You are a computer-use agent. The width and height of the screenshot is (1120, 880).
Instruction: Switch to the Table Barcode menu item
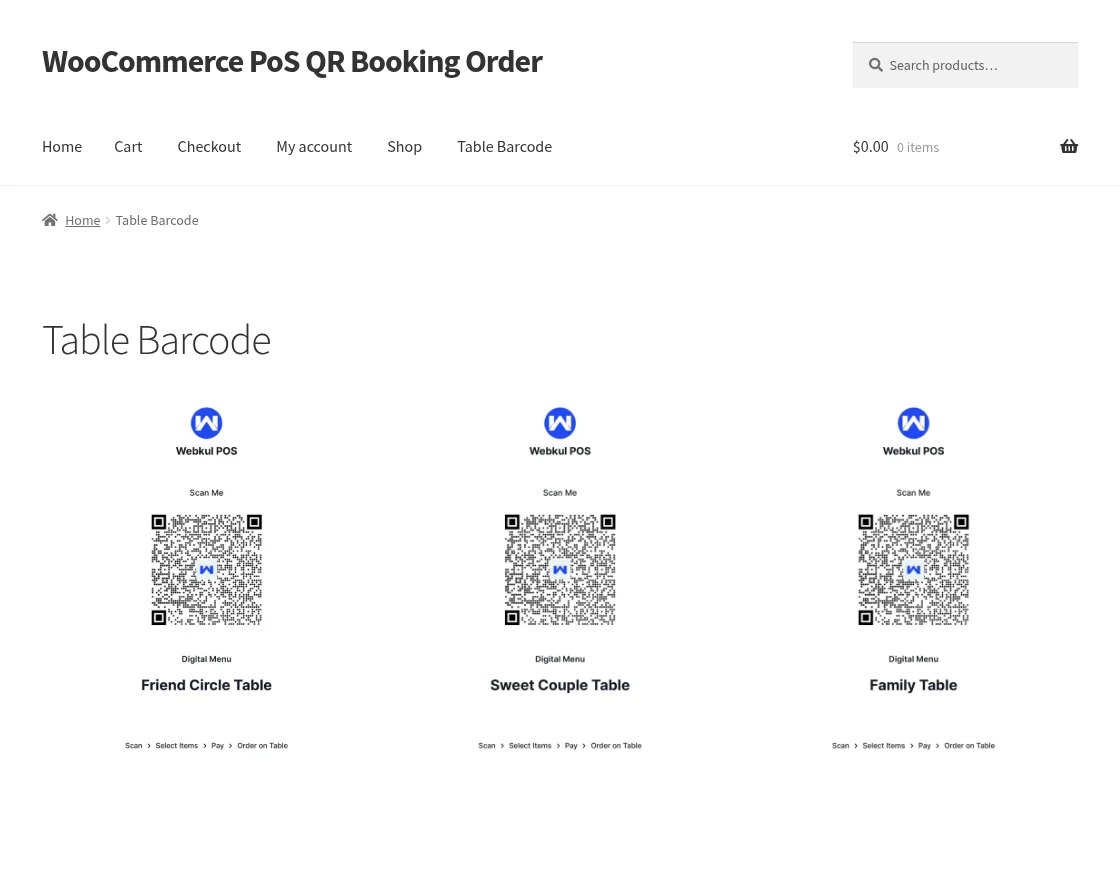[x=504, y=146]
